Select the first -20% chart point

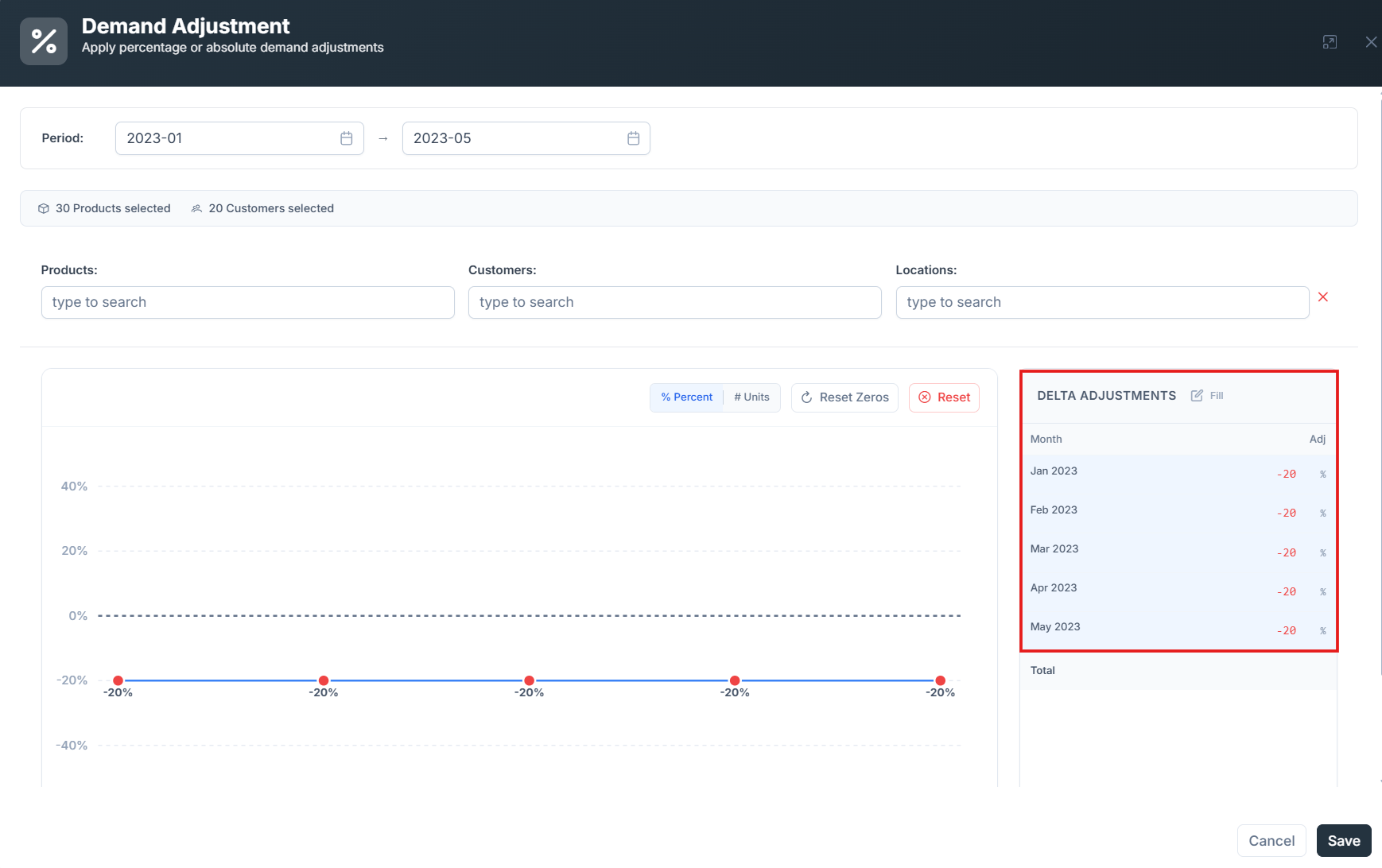click(x=118, y=680)
